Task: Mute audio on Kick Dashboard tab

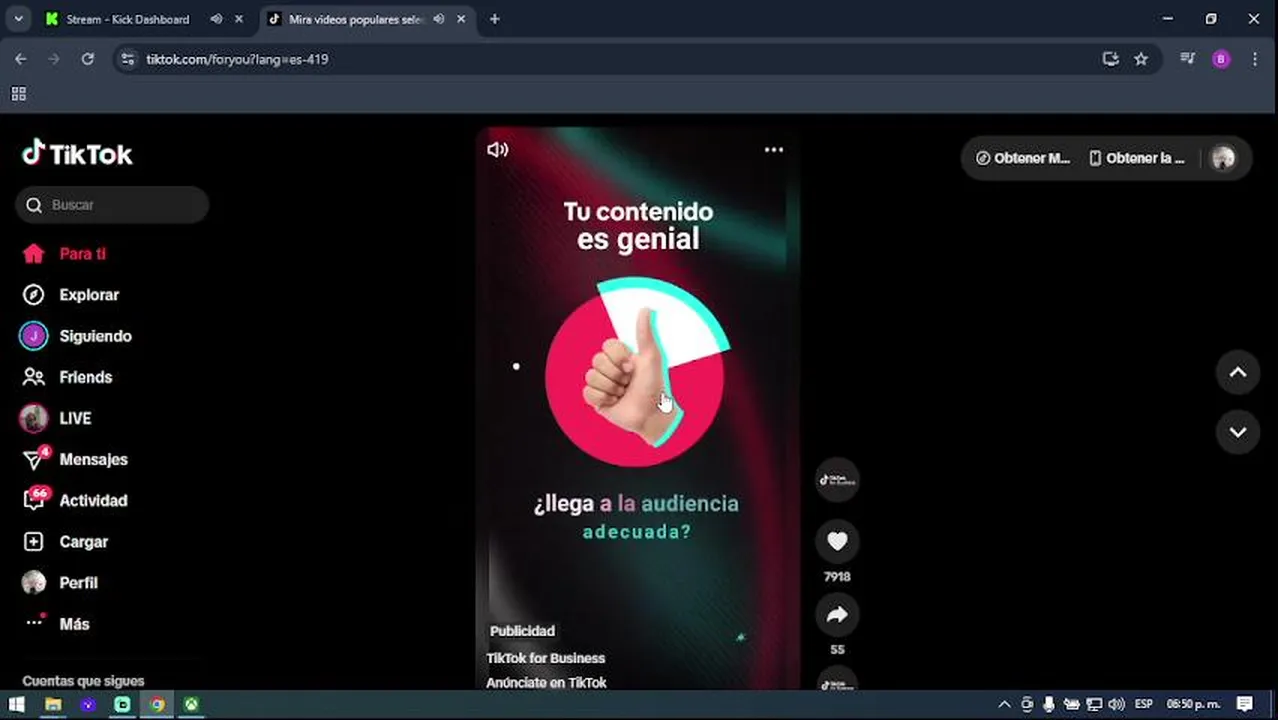Action: coord(216,19)
